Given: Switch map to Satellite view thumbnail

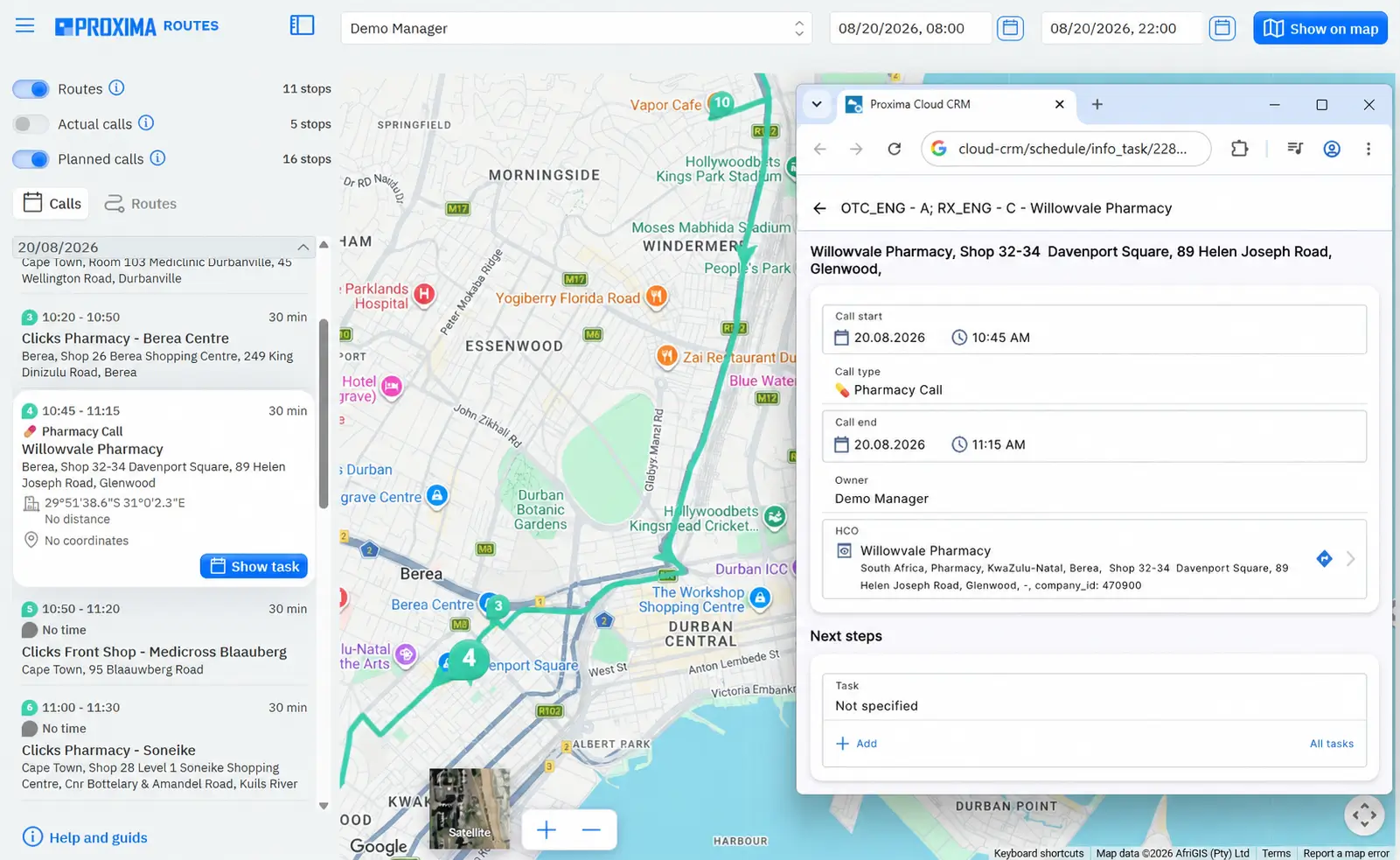Looking at the screenshot, I should (470, 808).
